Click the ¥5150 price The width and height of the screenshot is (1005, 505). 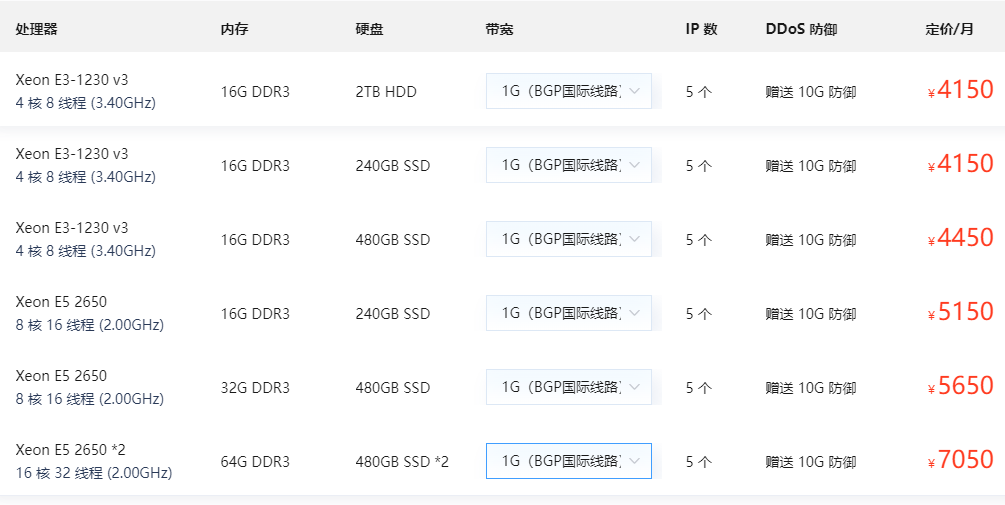tap(960, 311)
